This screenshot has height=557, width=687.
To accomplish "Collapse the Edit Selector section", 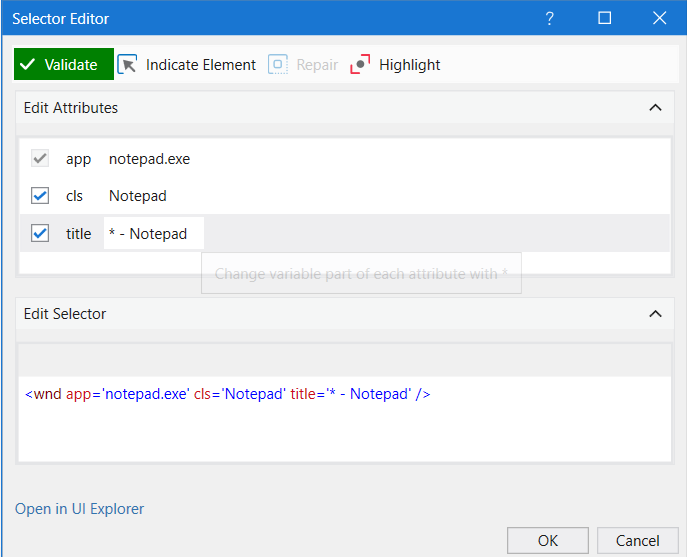I will [x=655, y=314].
